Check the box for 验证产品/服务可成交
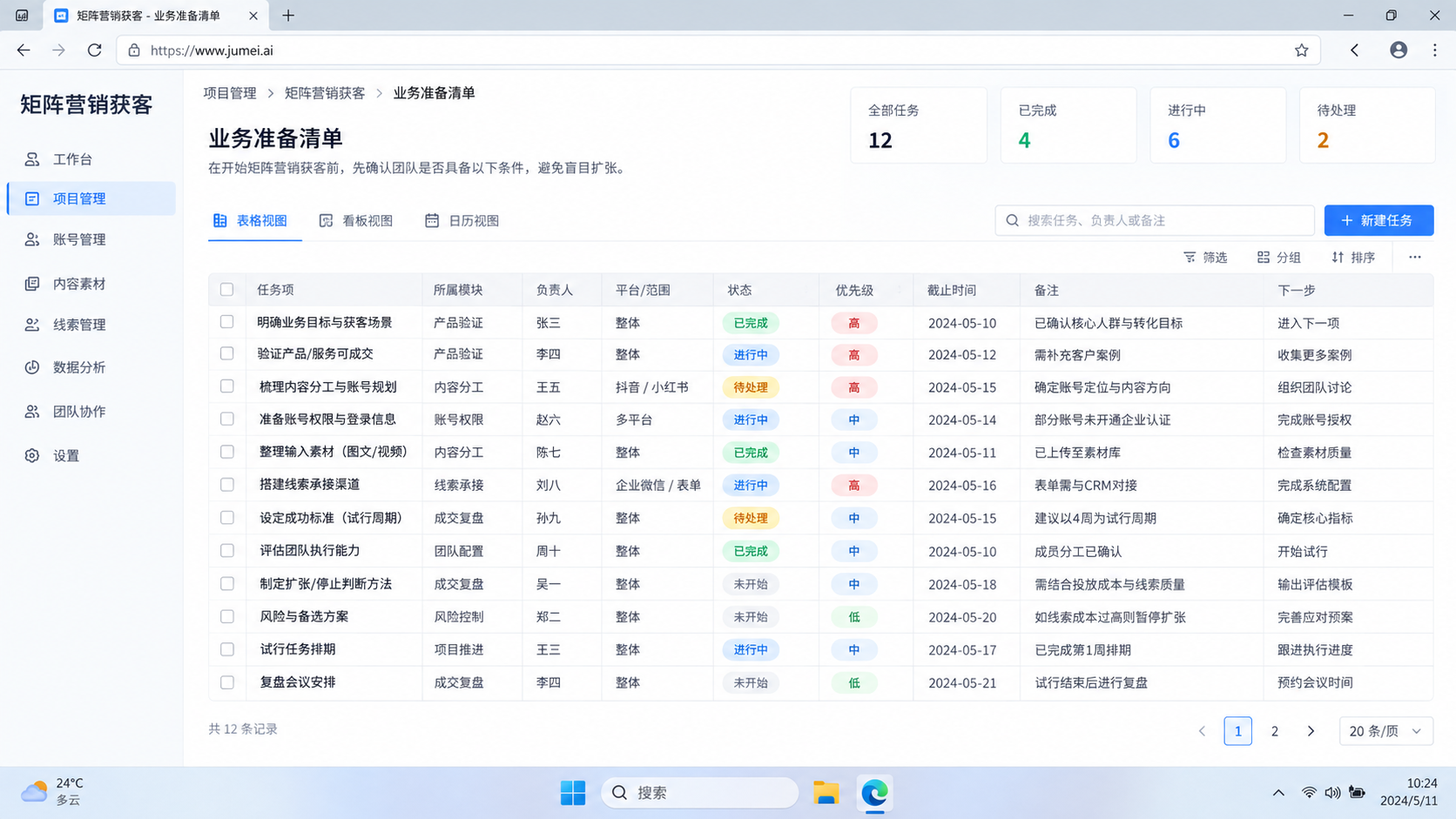The width and height of the screenshot is (1456, 819). point(227,354)
